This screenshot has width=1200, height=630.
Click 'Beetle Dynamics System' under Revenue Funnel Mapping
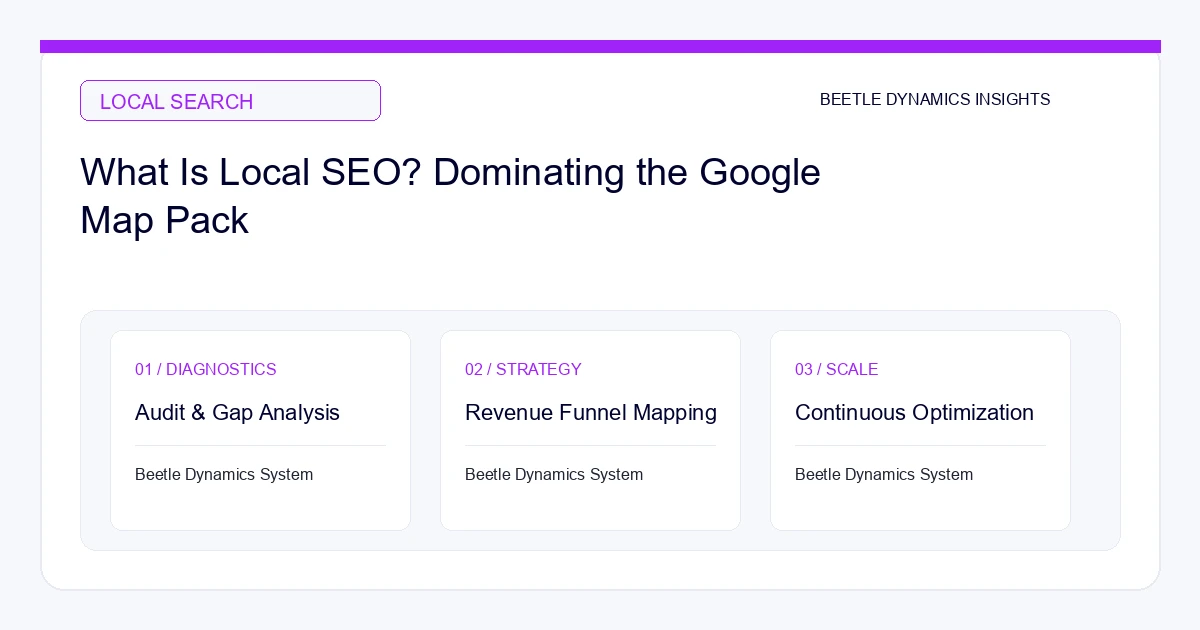pos(554,474)
